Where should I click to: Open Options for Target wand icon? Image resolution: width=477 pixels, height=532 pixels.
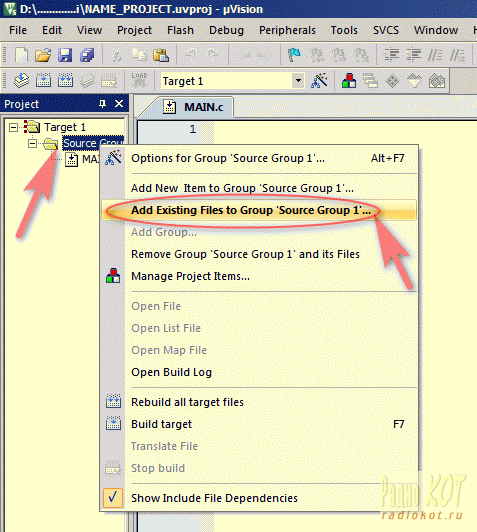pyautogui.click(x=320, y=81)
